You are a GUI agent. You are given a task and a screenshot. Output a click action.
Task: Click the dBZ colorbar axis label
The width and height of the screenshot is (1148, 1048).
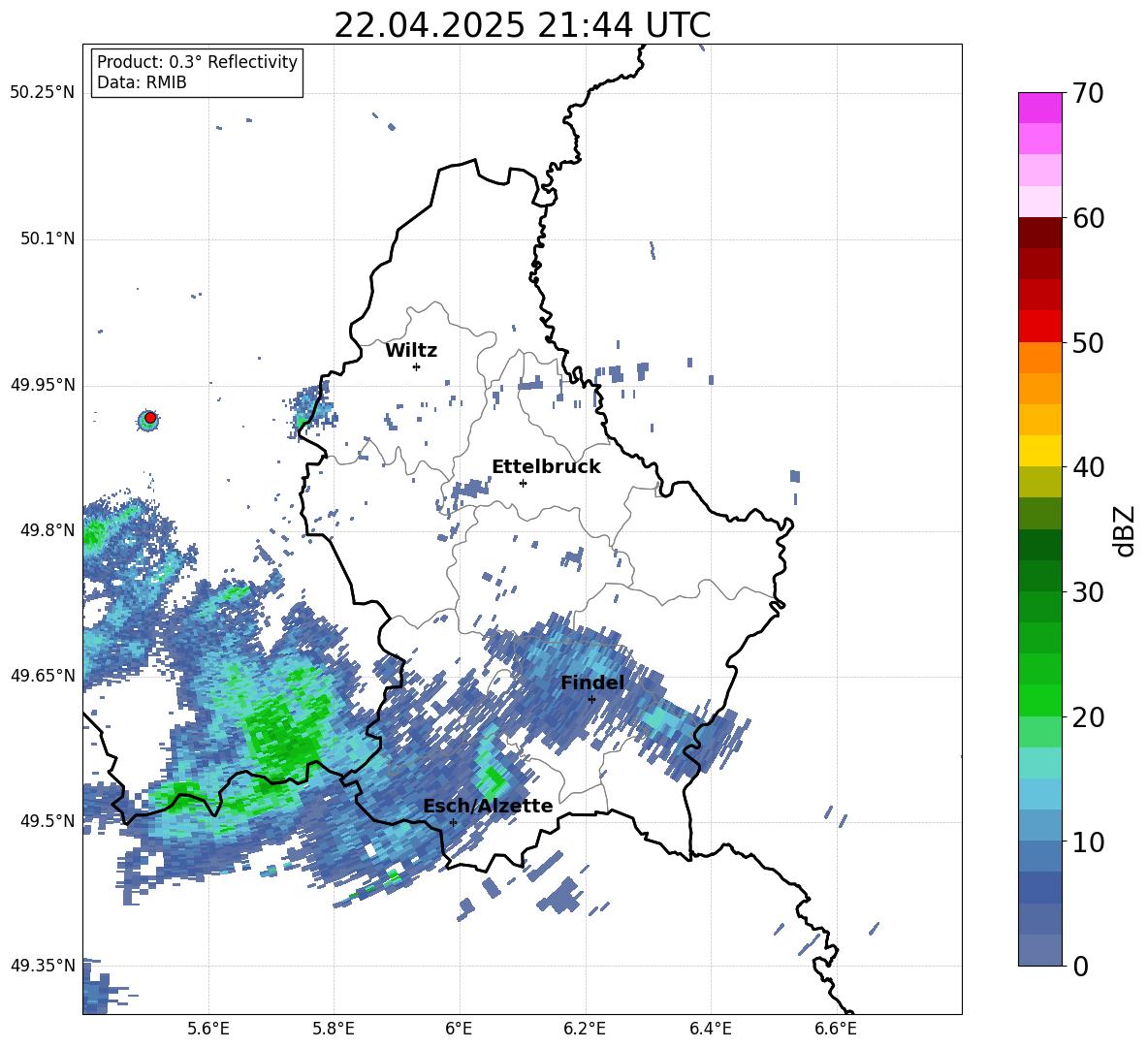click(x=1126, y=530)
